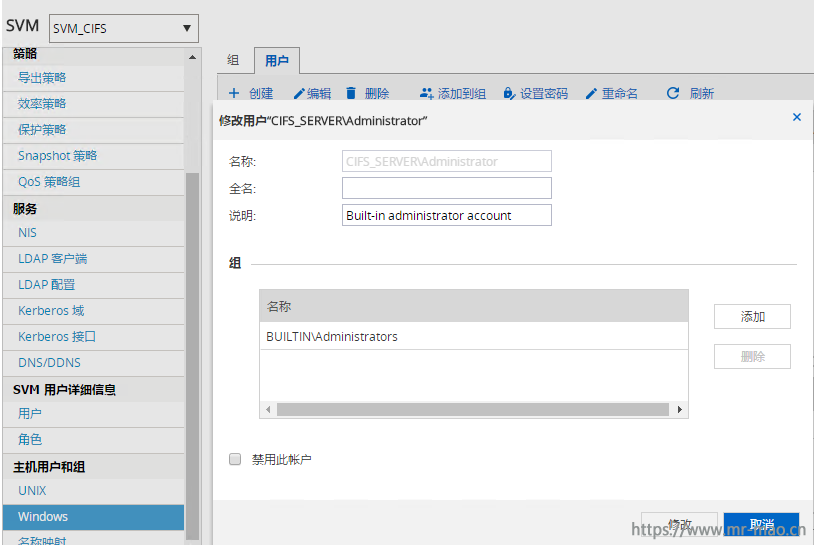Viewport: 814px width, 545px height.
Task: Open DNS/DDNS in sidebar
Action: (x=93, y=362)
